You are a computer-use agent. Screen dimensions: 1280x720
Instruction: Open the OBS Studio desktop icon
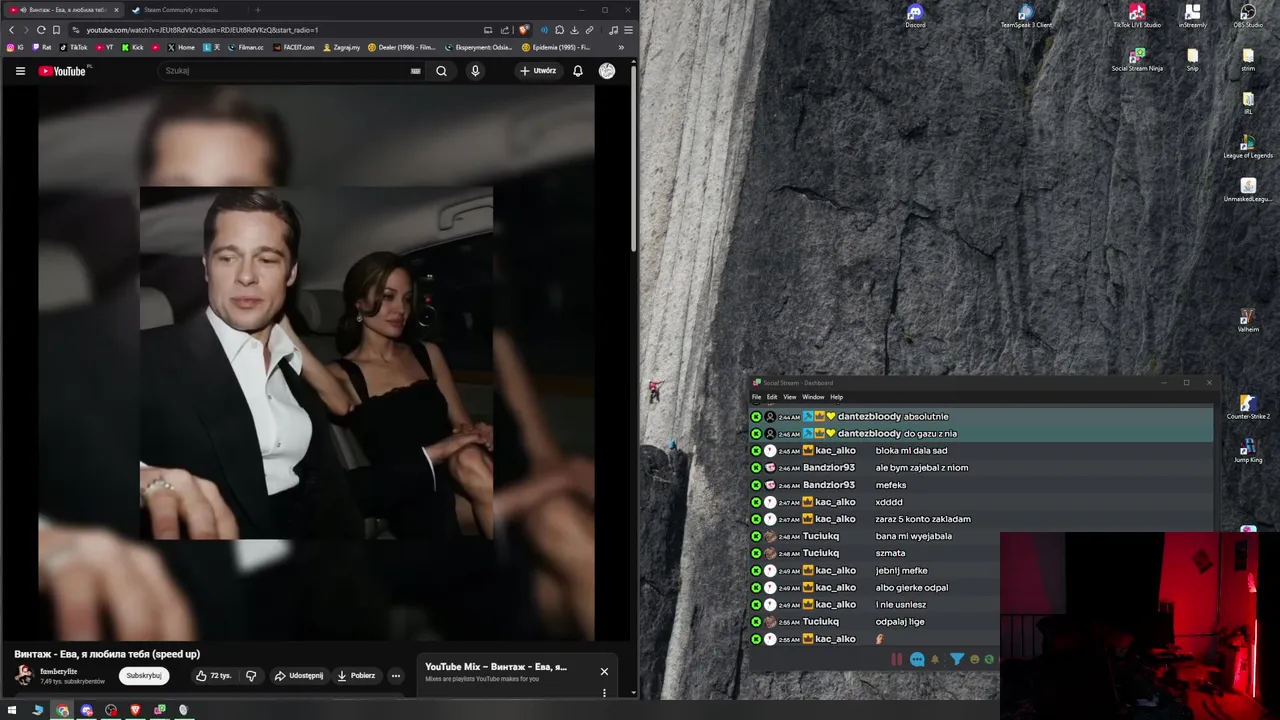pyautogui.click(x=1248, y=16)
